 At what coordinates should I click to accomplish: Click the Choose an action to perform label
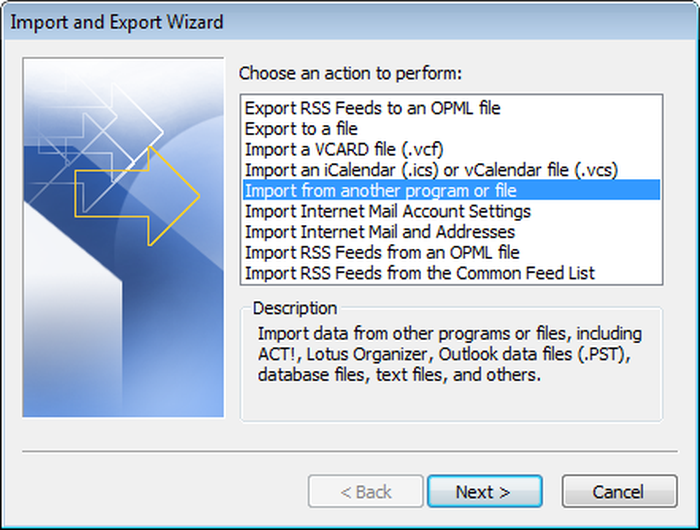[350, 73]
